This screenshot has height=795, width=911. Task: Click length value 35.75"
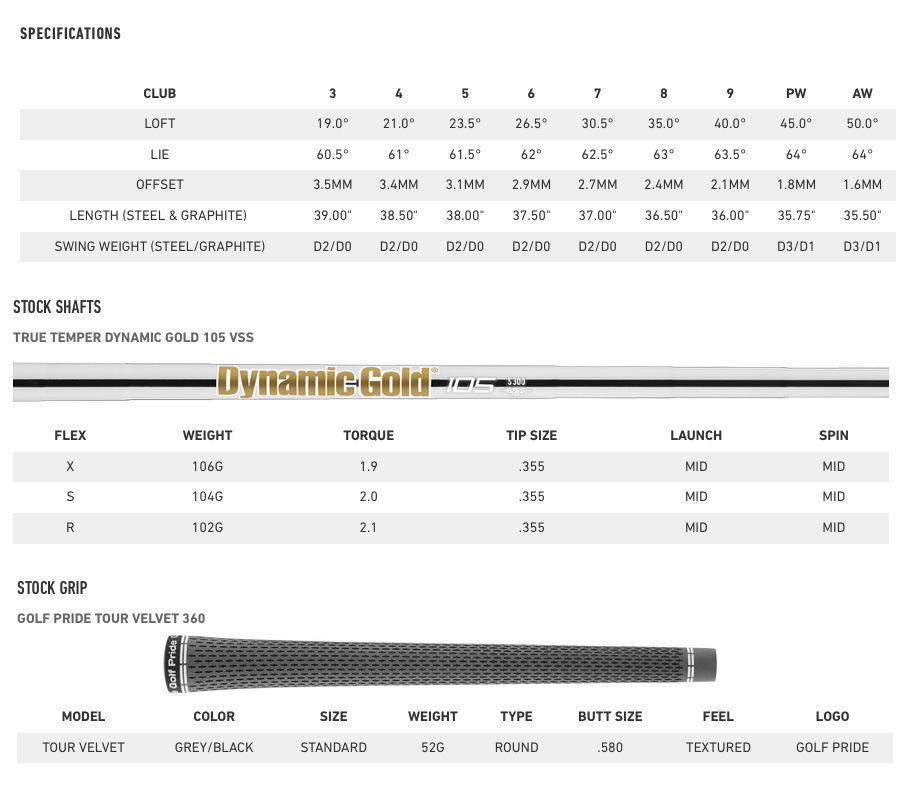tap(796, 216)
